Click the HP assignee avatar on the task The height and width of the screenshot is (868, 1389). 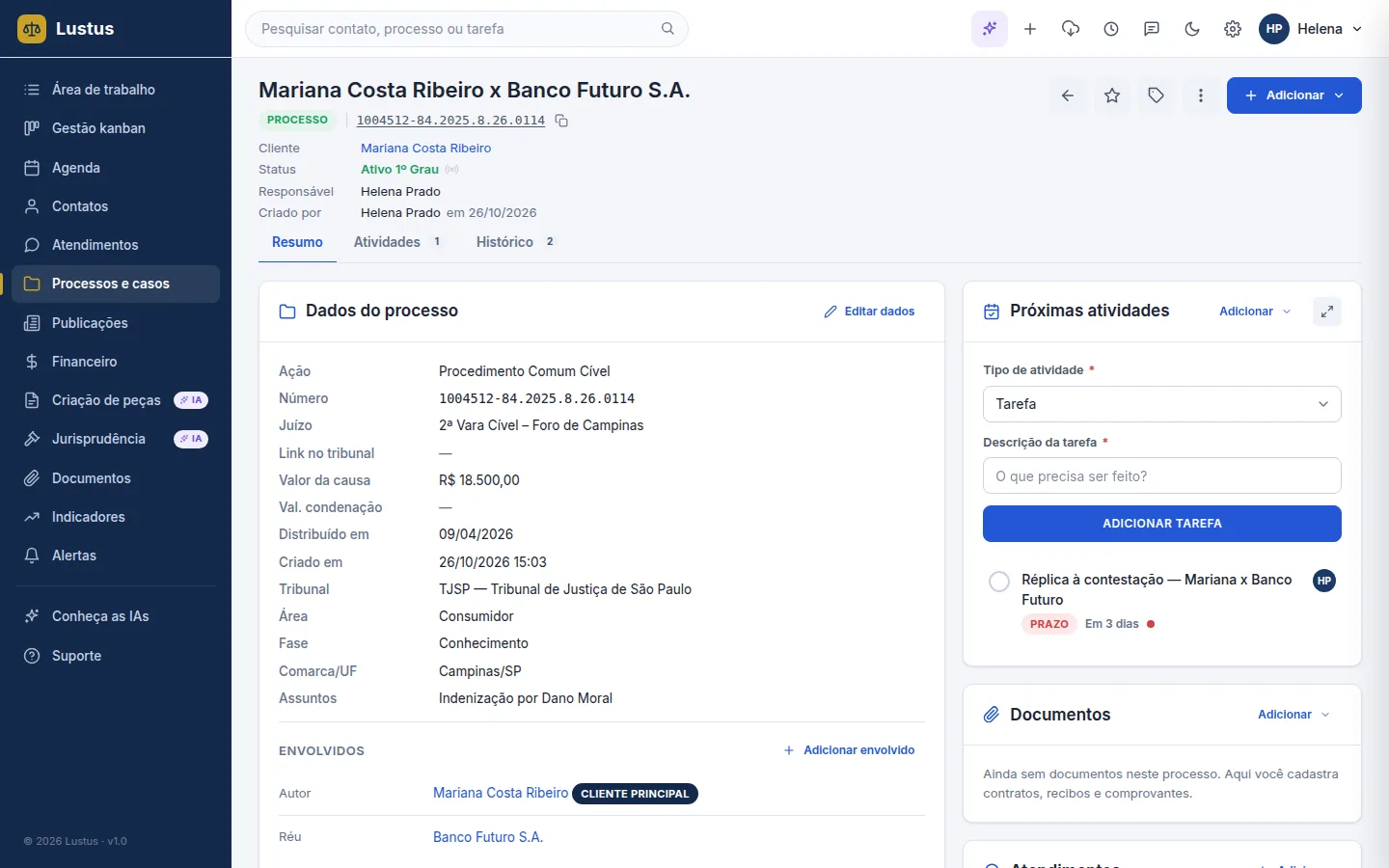tap(1324, 581)
